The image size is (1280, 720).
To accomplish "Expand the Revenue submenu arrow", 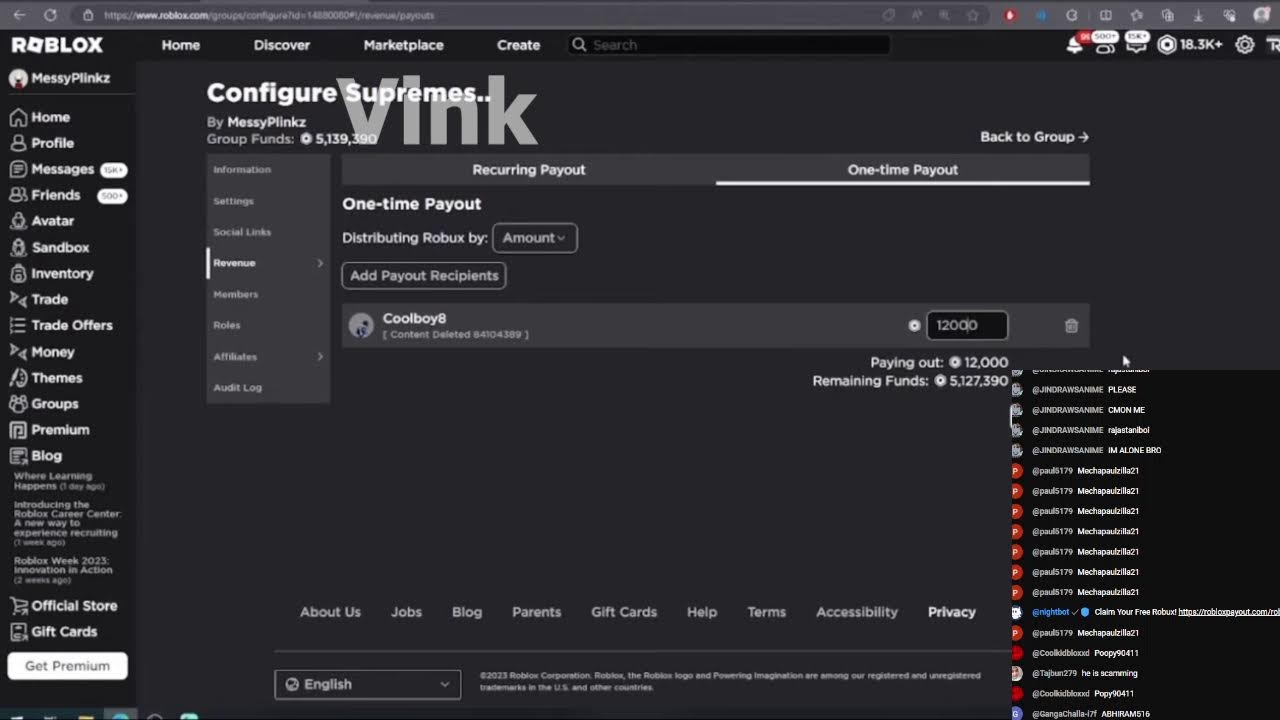I will point(320,263).
